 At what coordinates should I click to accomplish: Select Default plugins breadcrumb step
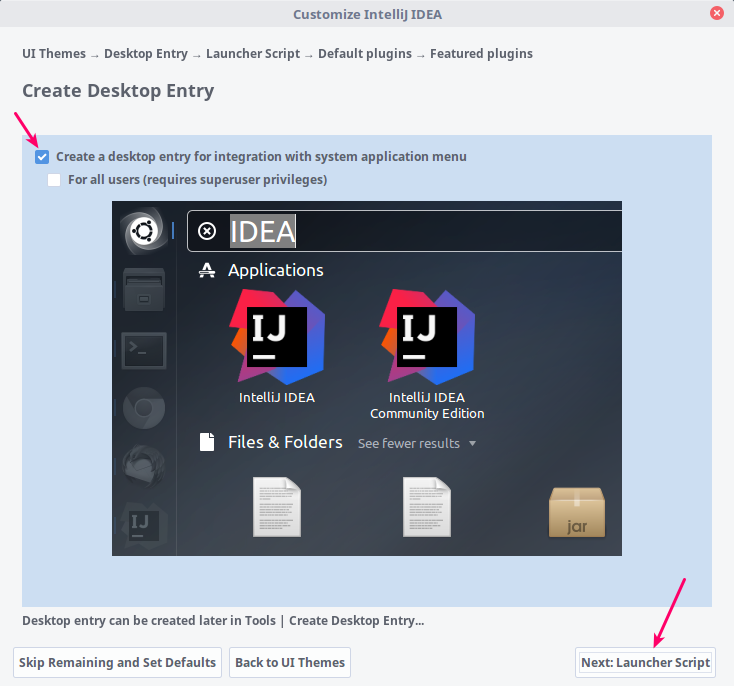click(365, 54)
